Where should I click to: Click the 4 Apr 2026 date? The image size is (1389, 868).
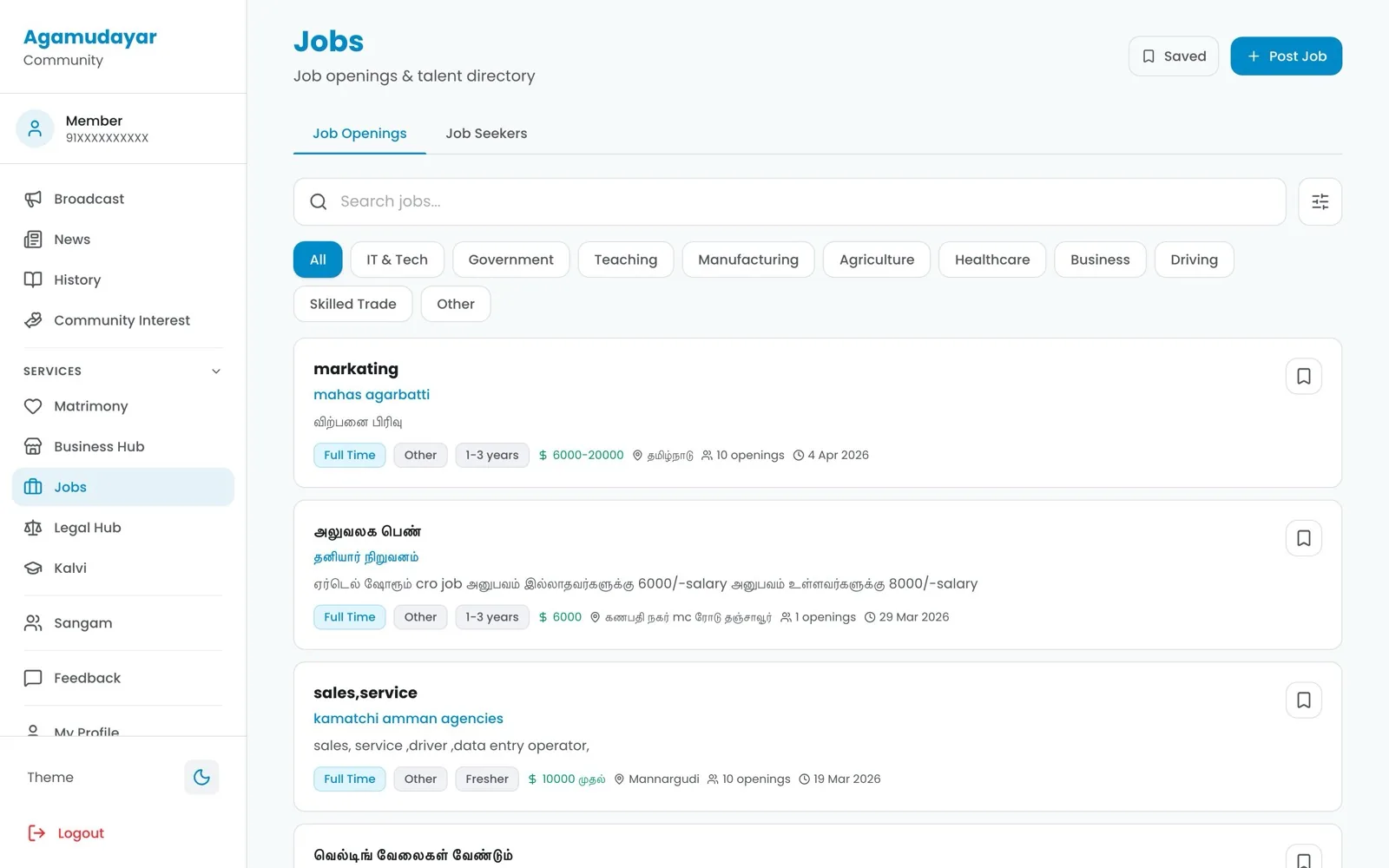pyautogui.click(x=838, y=455)
